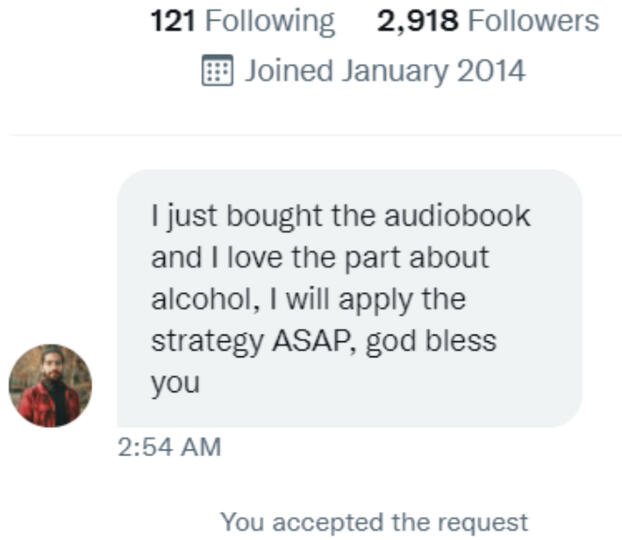Click "god bless" in the message

pos(431,340)
